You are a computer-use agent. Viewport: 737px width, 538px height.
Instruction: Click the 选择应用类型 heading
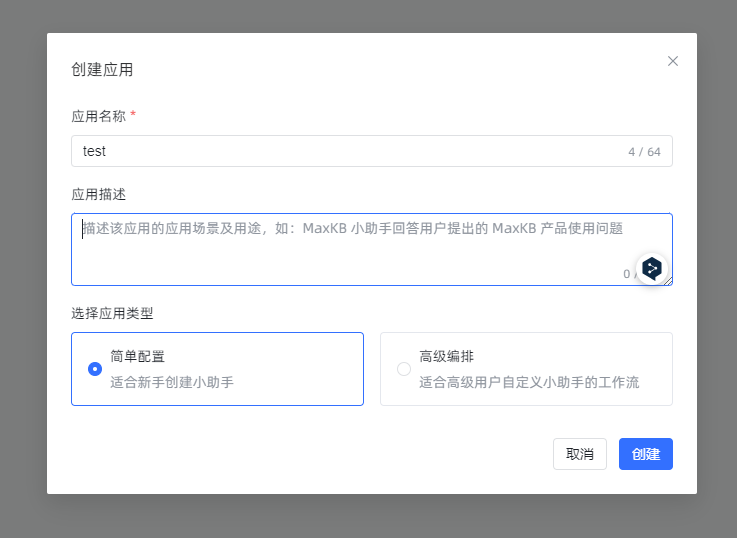112,313
